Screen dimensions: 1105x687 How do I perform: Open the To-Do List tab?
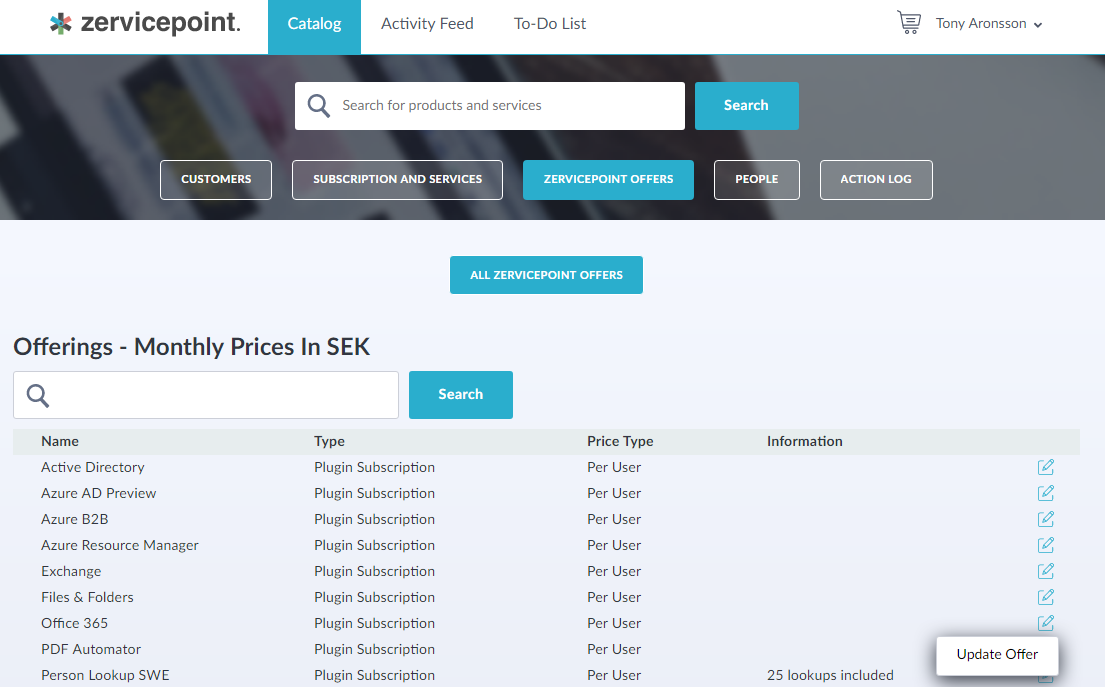[x=550, y=24]
